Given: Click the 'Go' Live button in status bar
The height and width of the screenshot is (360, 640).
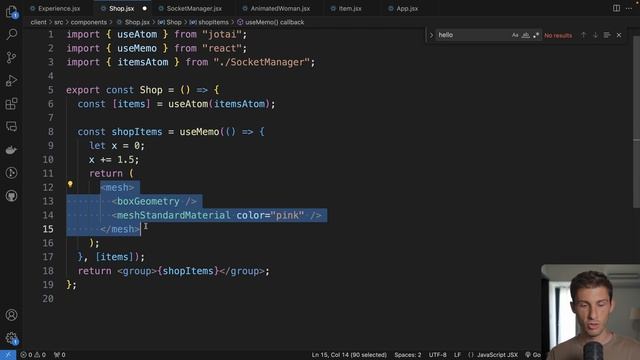Looking at the screenshot, I should [533, 355].
